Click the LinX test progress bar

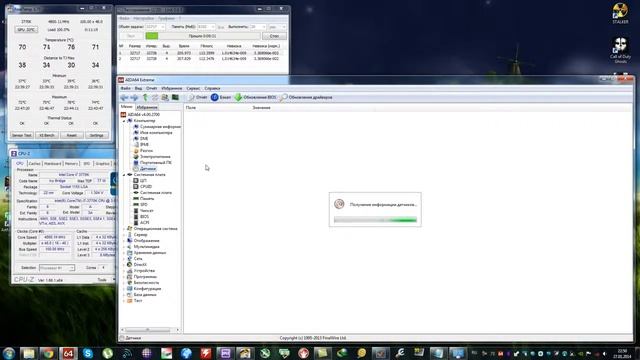[202, 36]
